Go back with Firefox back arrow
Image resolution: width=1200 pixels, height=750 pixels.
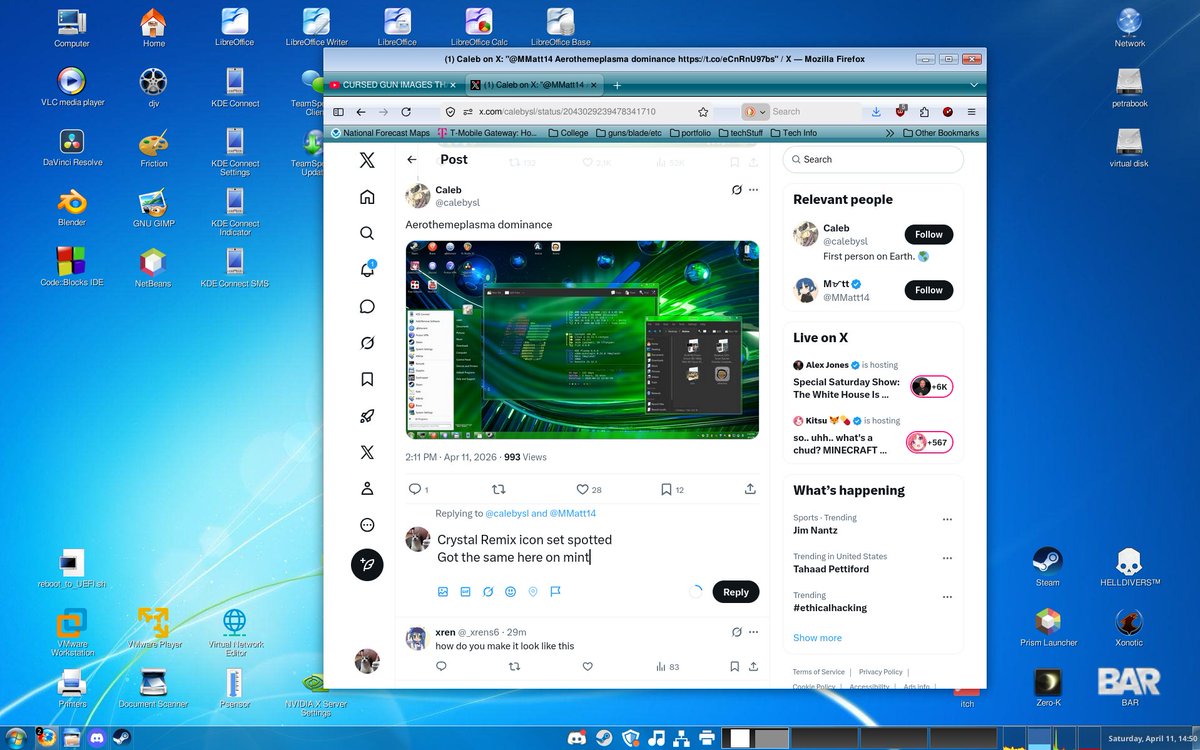coord(361,112)
